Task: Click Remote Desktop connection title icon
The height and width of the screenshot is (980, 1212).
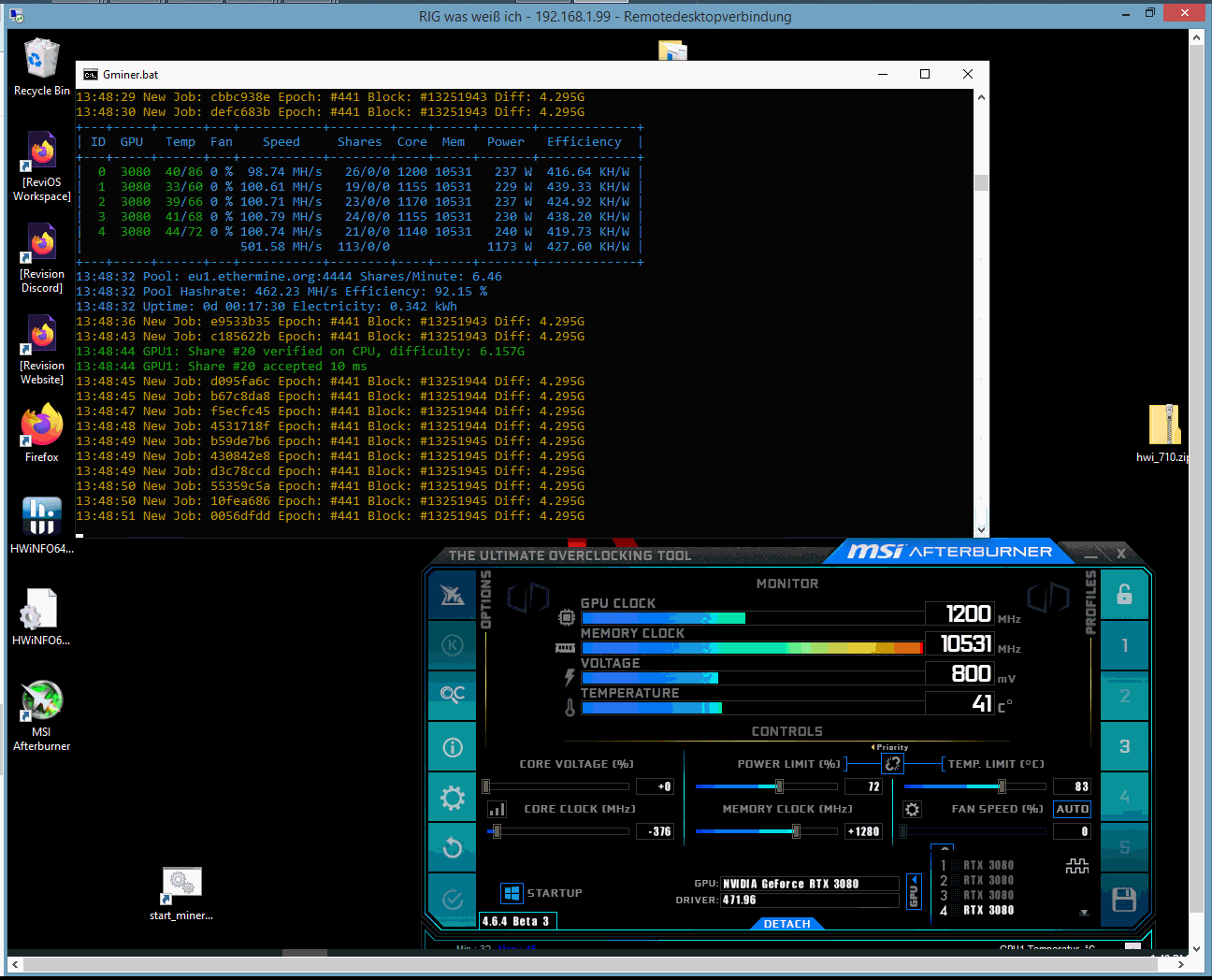Action: [x=17, y=15]
